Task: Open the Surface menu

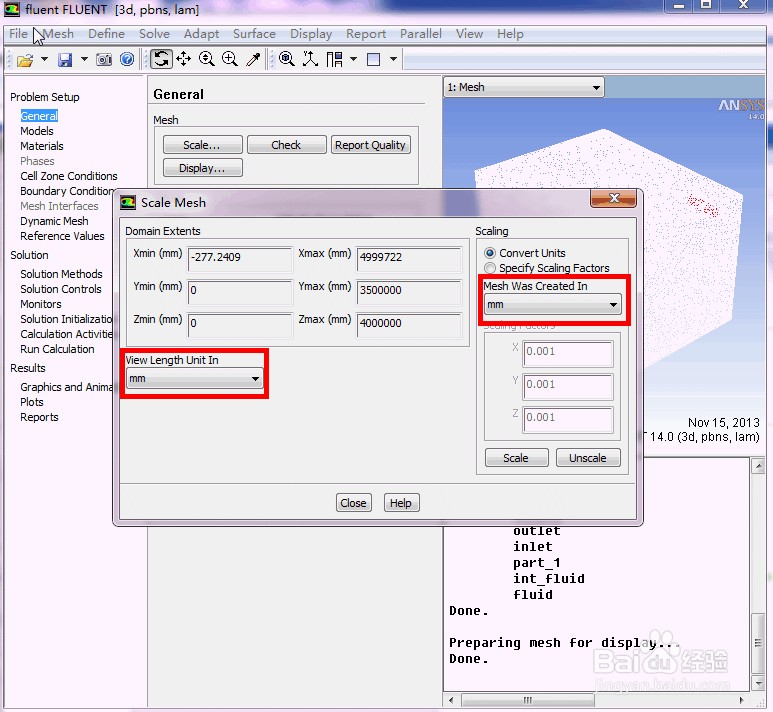Action: pos(254,34)
